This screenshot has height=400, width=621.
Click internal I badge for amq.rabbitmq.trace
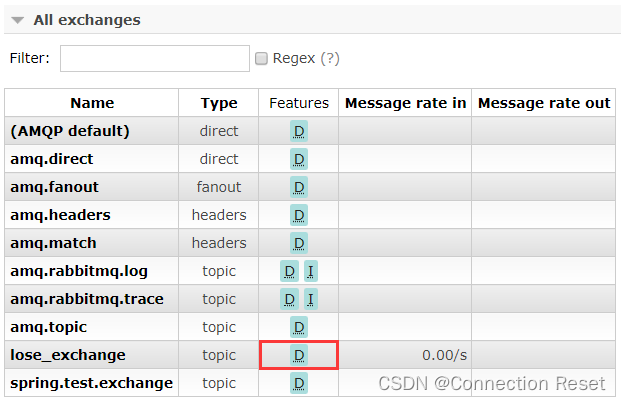311,299
